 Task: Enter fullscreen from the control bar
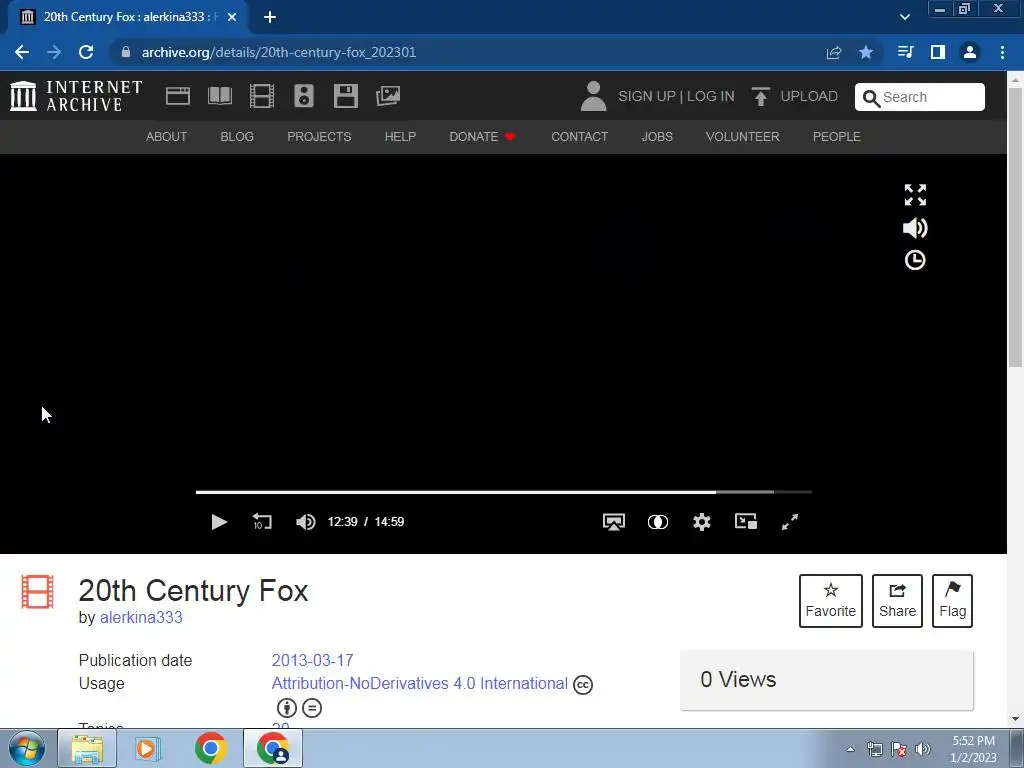coord(790,522)
